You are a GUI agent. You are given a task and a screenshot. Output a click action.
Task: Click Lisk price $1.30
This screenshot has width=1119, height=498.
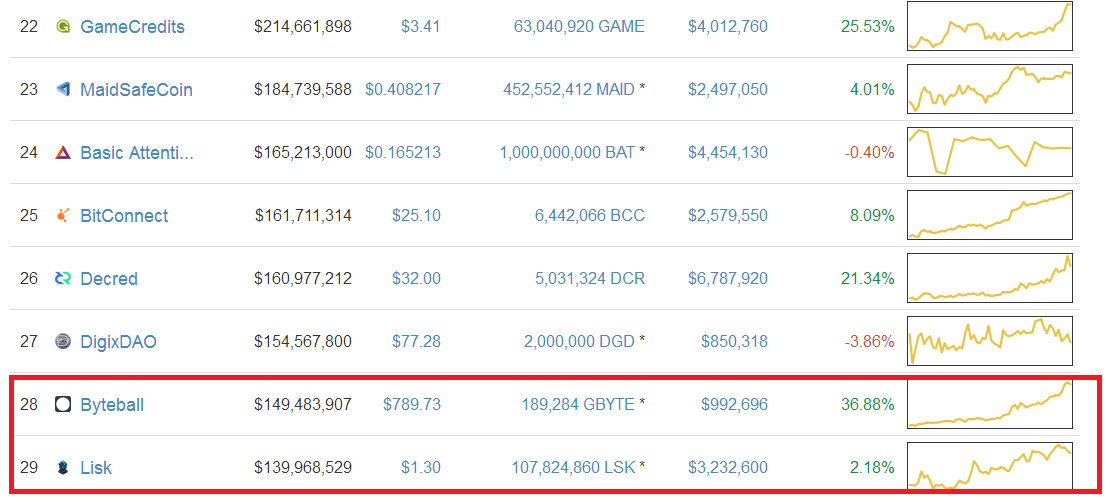coord(420,468)
